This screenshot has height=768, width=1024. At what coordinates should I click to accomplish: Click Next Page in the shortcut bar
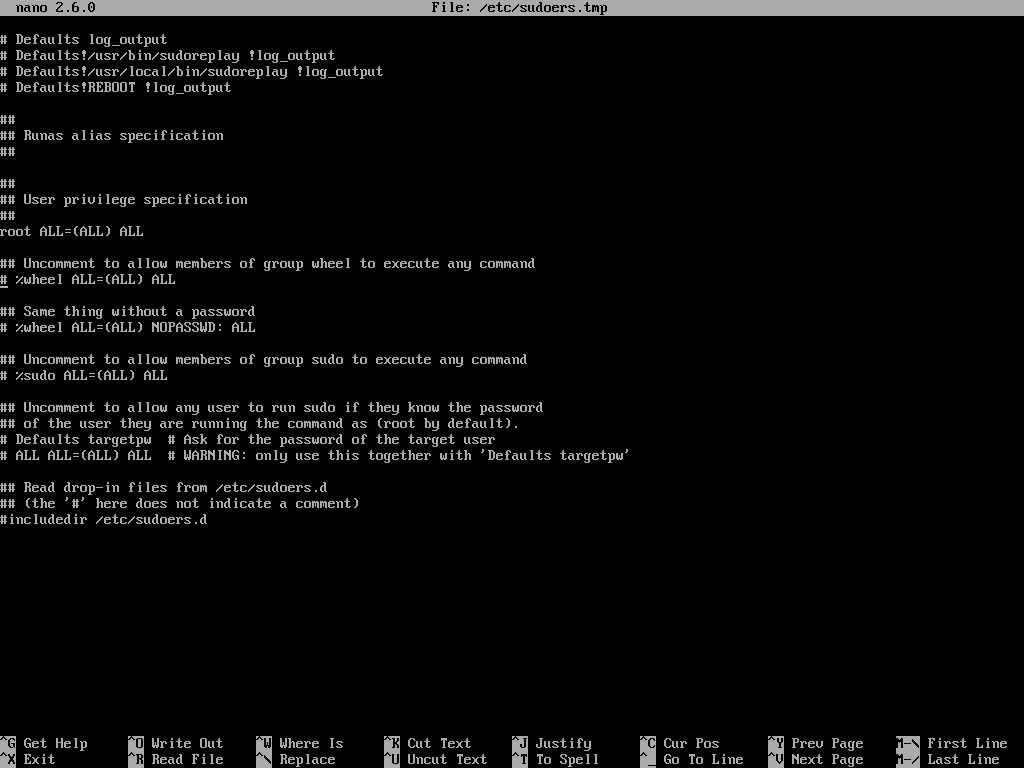point(820,759)
